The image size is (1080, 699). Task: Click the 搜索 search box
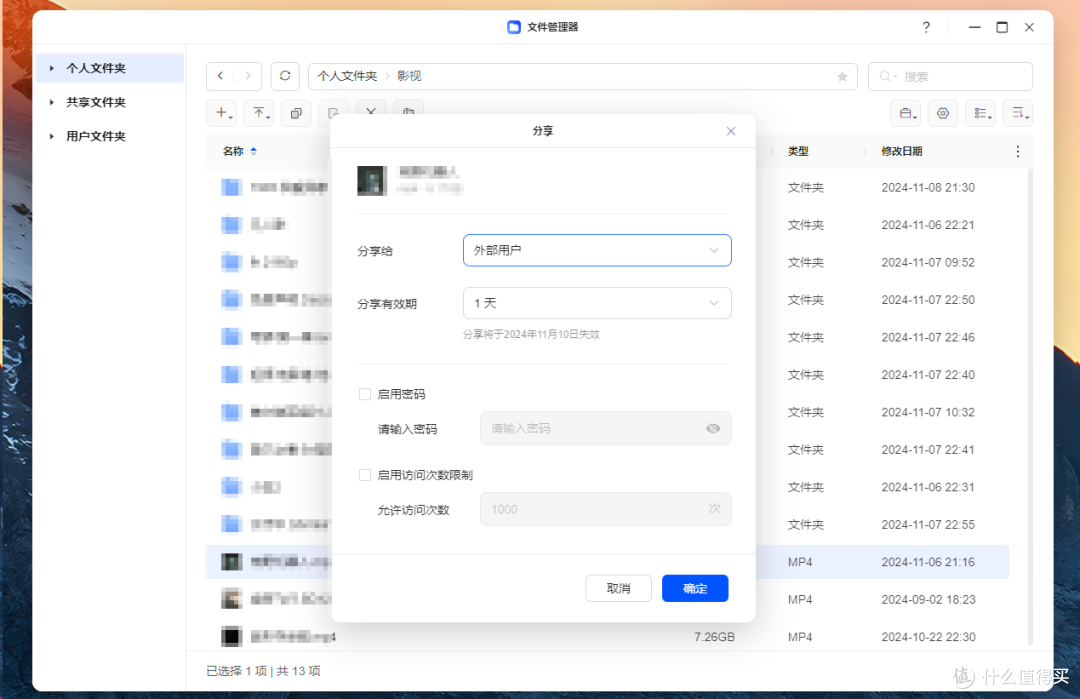coord(951,76)
